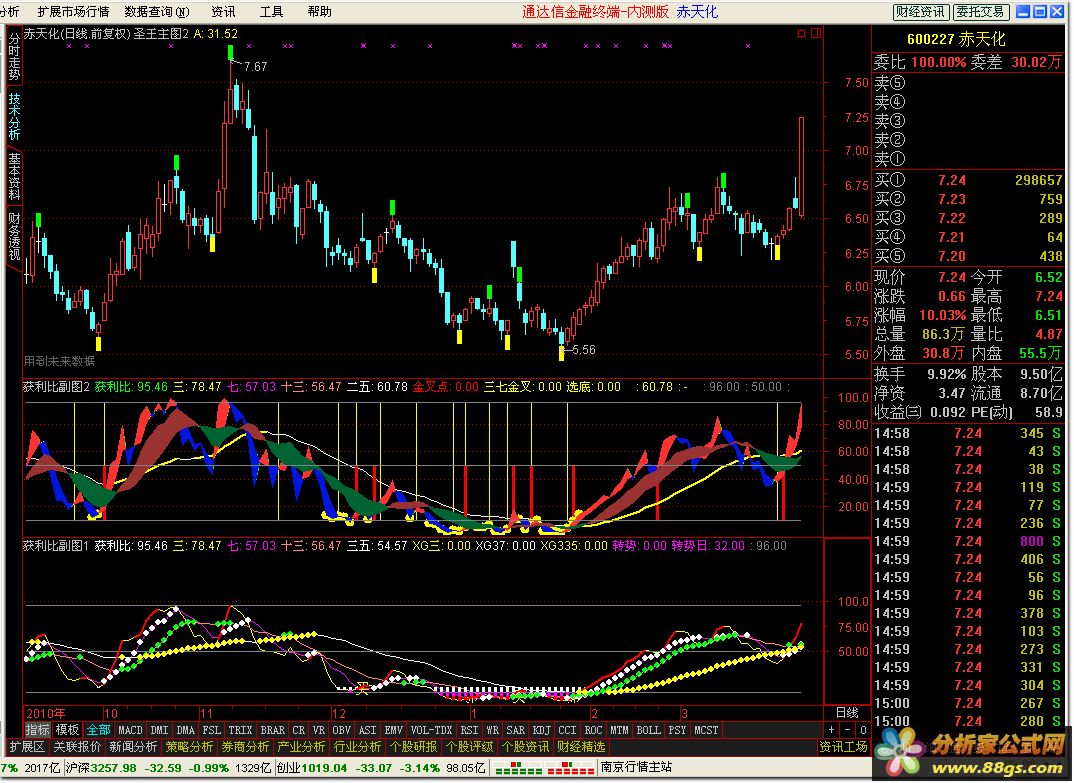The image size is (1074, 783).
Task: Choose the KDJ indicator
Action: 541,730
